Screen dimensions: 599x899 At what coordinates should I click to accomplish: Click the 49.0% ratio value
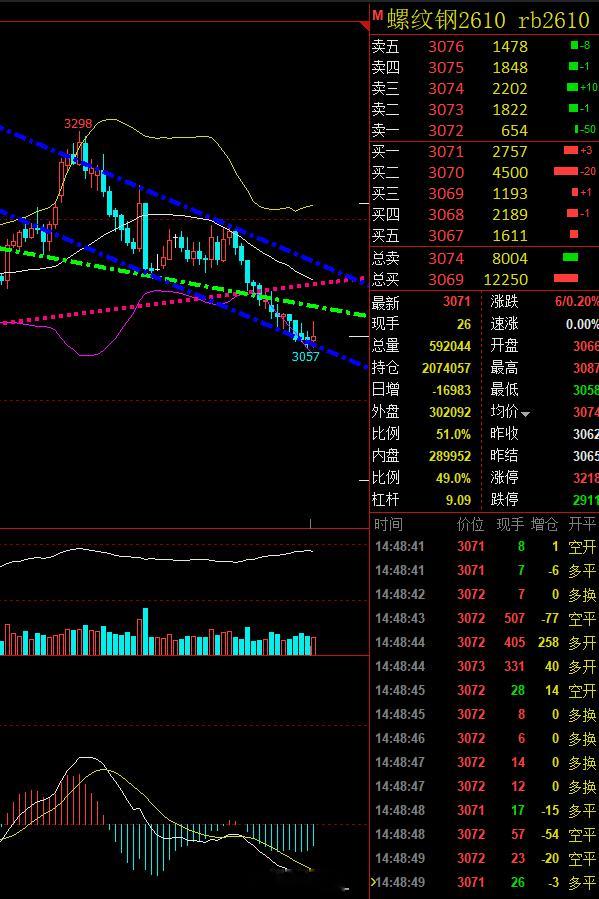click(453, 478)
